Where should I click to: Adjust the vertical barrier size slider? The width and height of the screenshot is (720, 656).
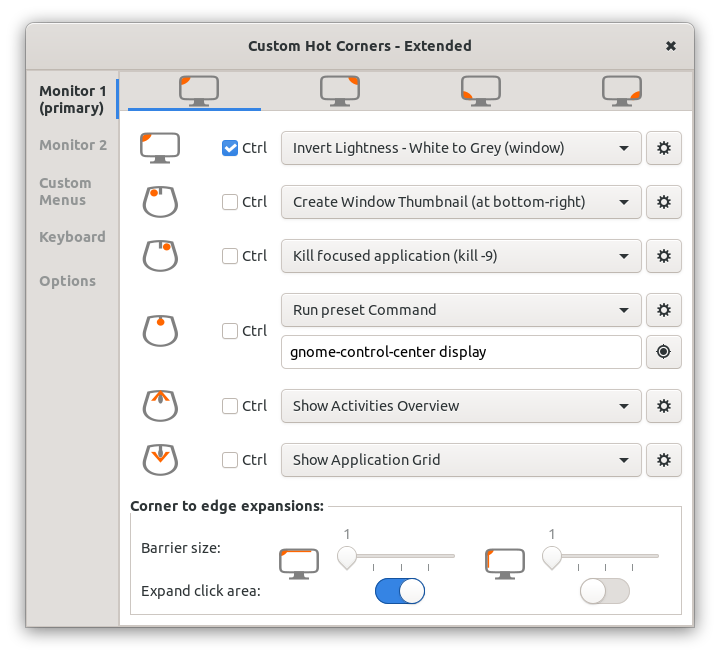(601, 556)
